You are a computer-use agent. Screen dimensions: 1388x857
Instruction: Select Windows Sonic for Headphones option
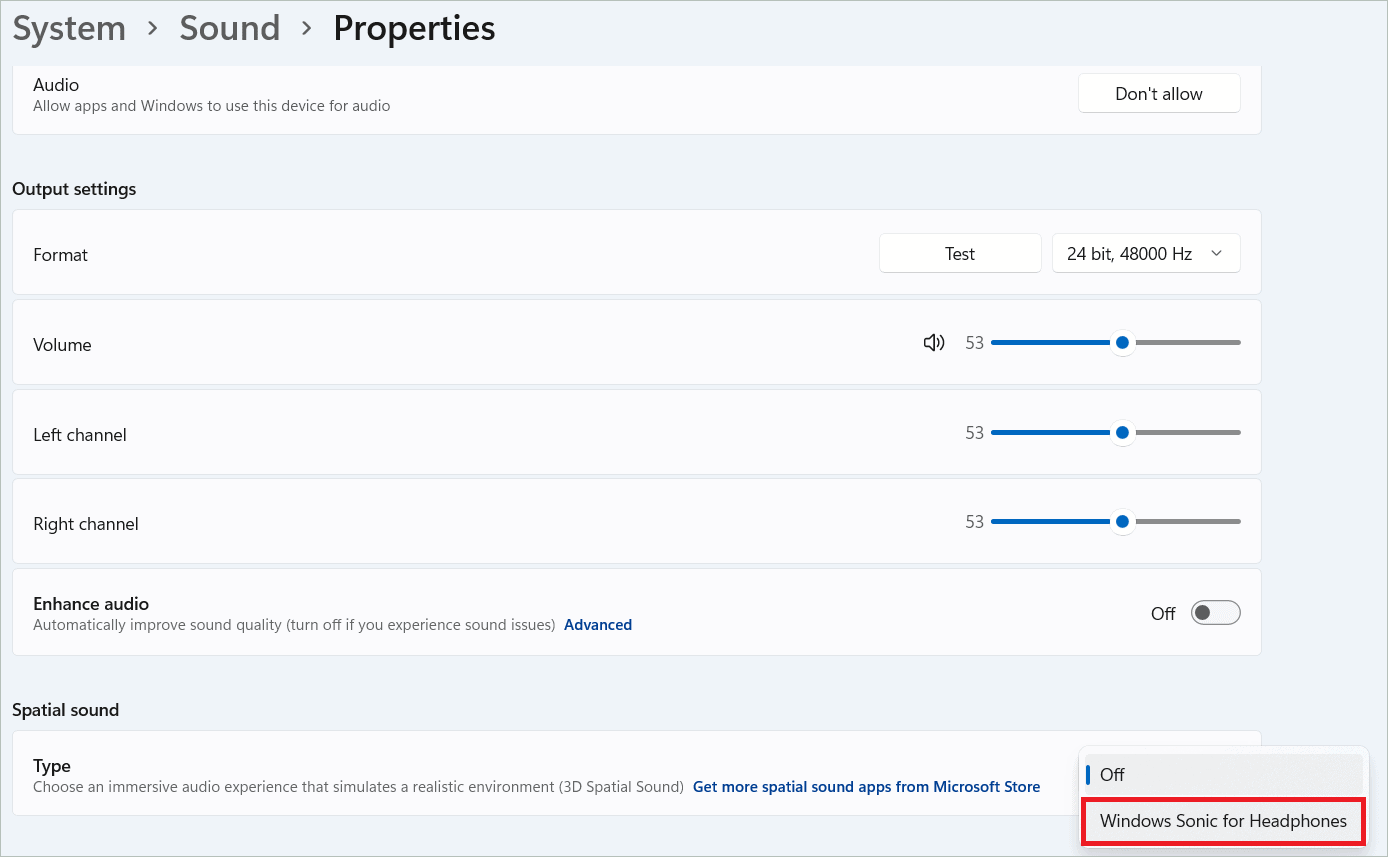coord(1222,821)
